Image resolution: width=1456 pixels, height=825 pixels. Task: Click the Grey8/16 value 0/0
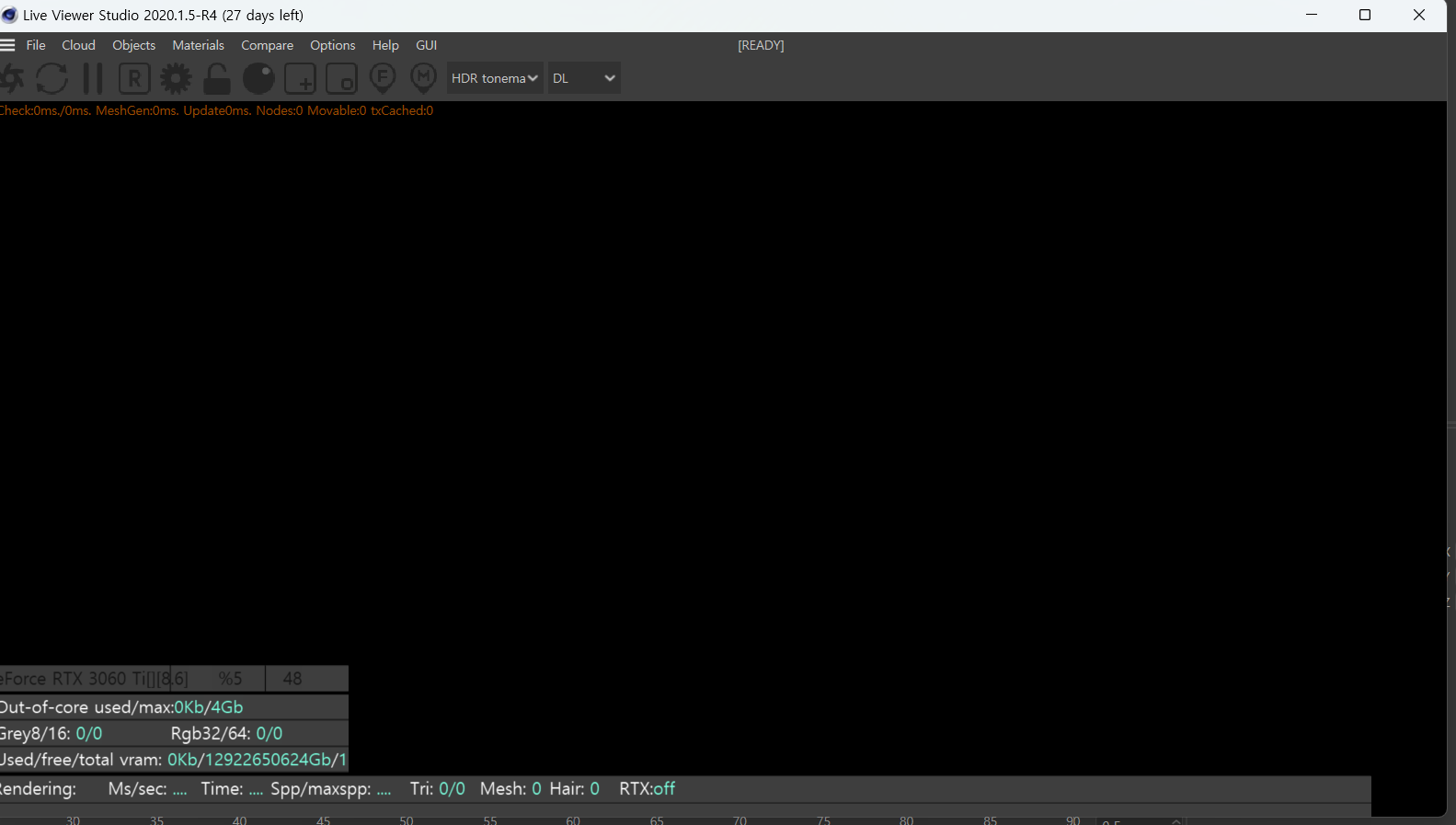click(x=89, y=733)
